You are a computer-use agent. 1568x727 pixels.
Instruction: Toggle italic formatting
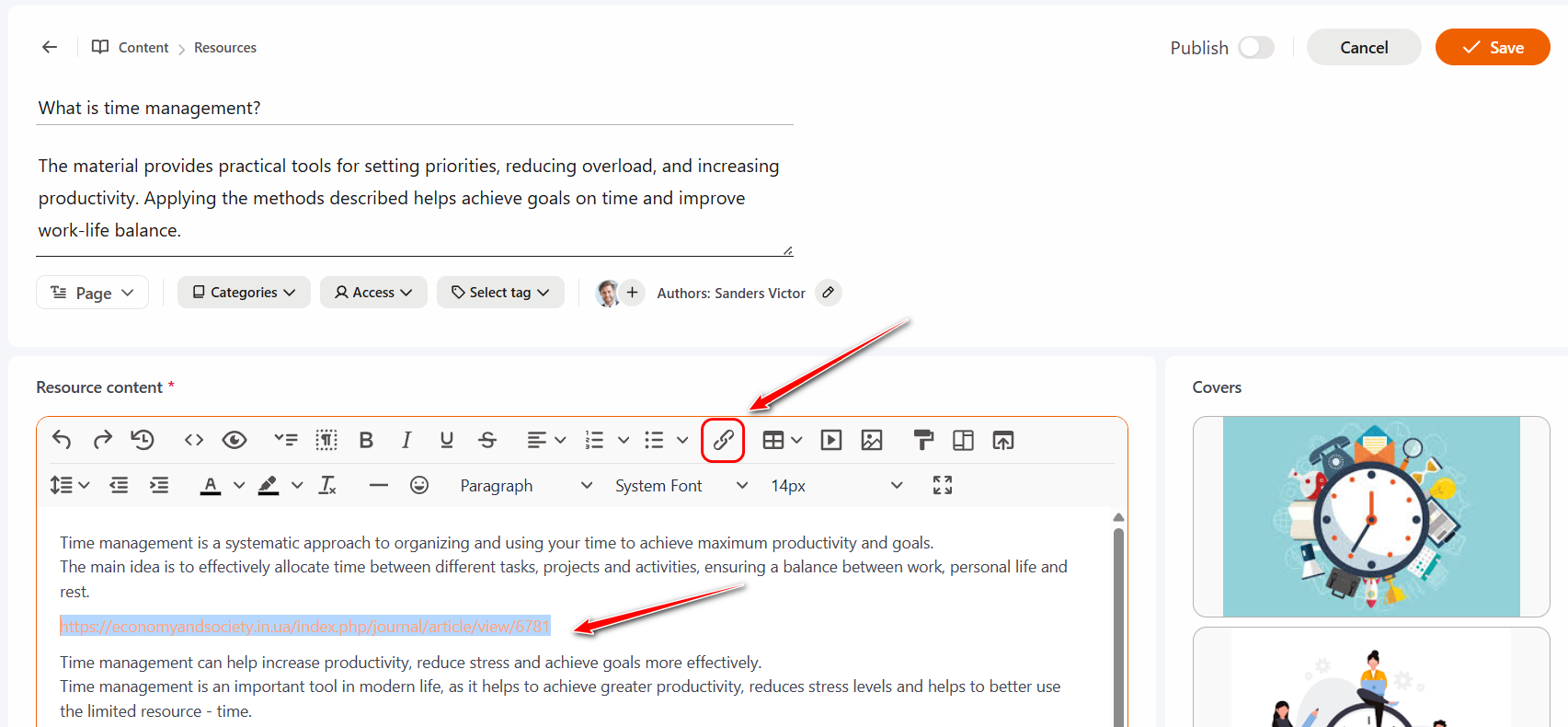pos(406,440)
